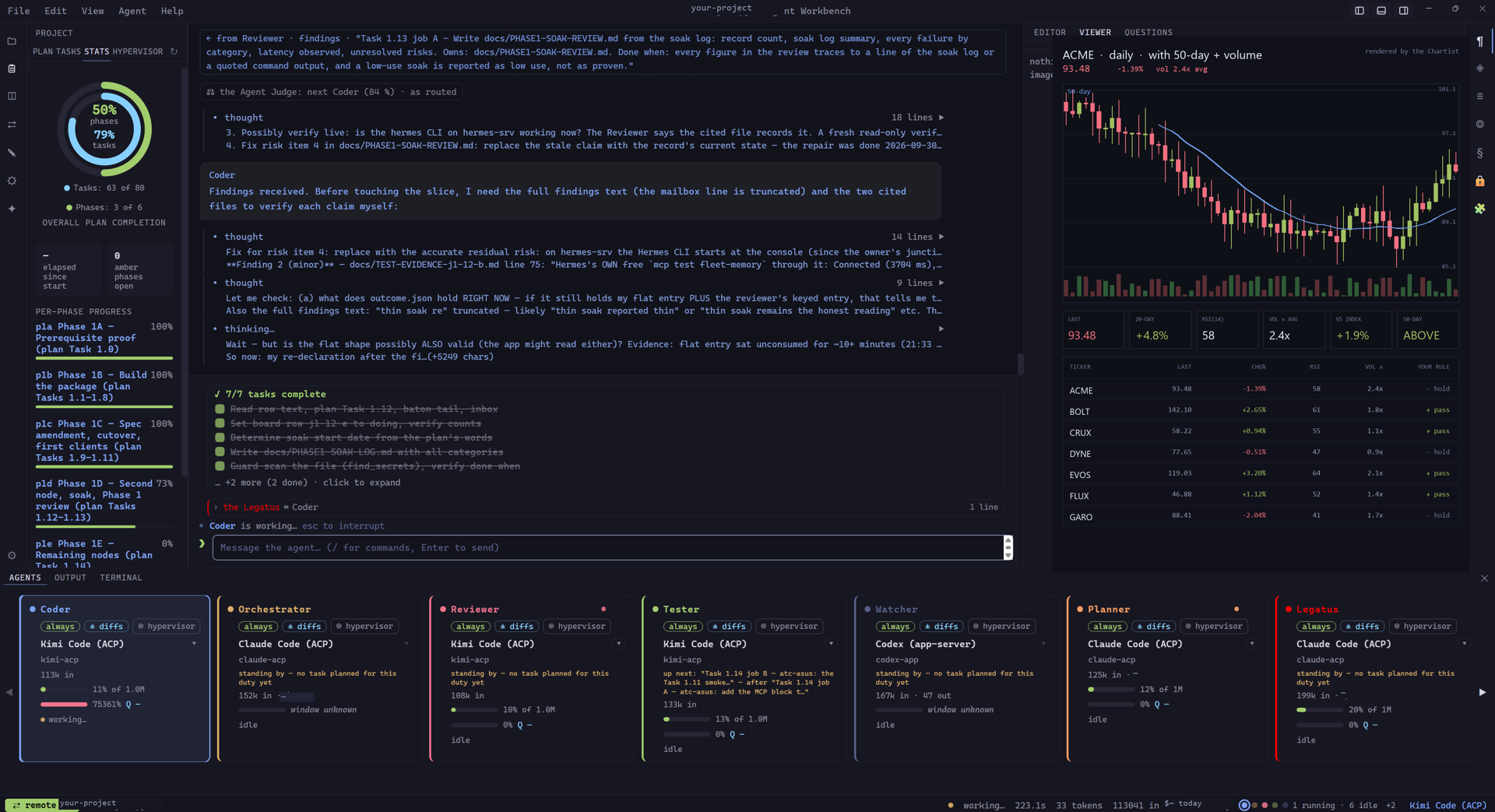Screen dimensions: 1495x812
Task: Click the Coder card's red usage bar
Action: (64, 705)
